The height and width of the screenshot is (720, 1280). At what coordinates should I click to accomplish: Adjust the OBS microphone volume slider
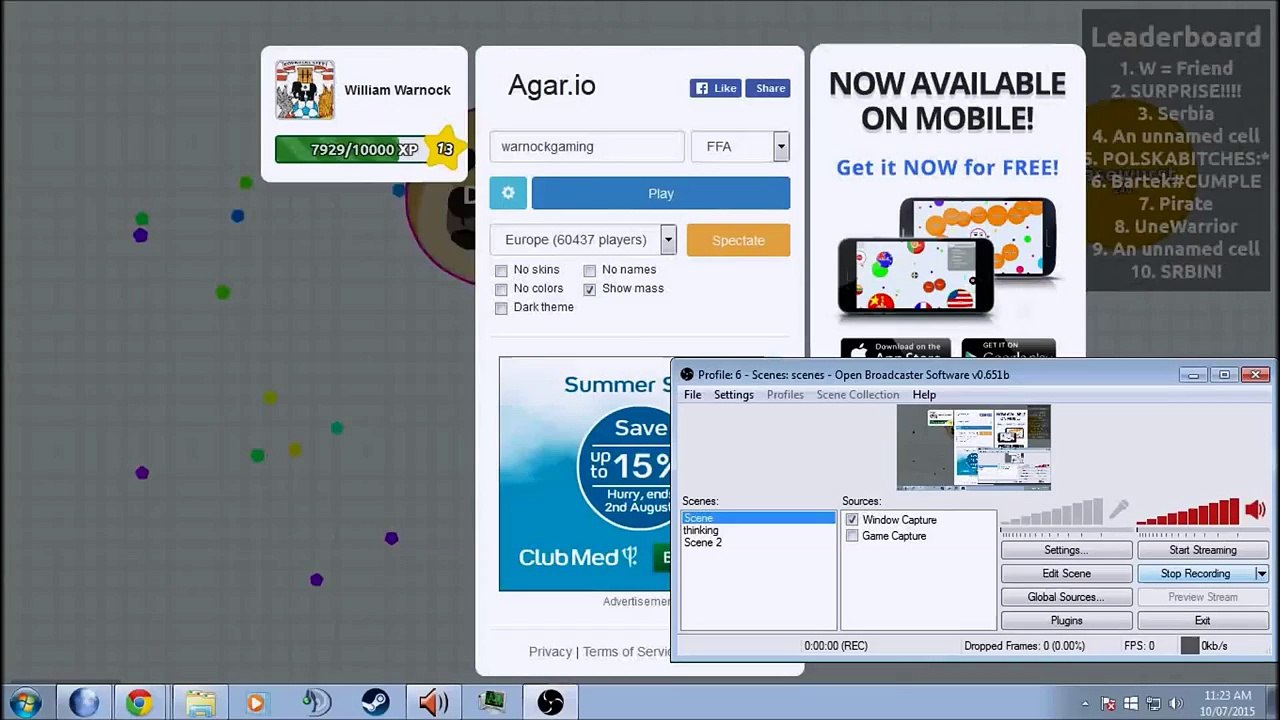point(1053,513)
